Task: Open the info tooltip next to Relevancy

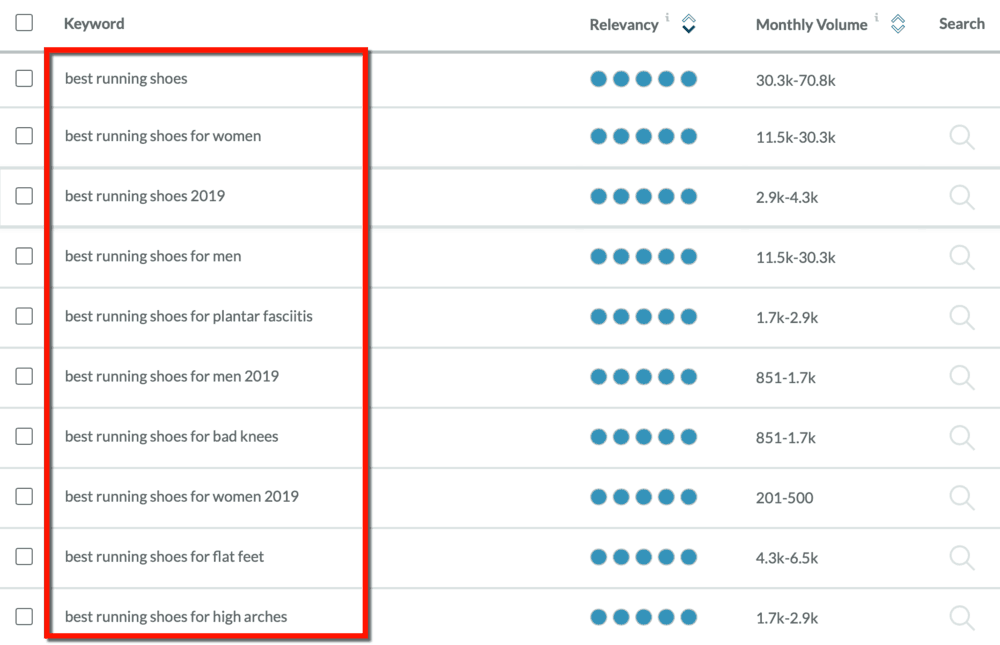Action: 668,18
